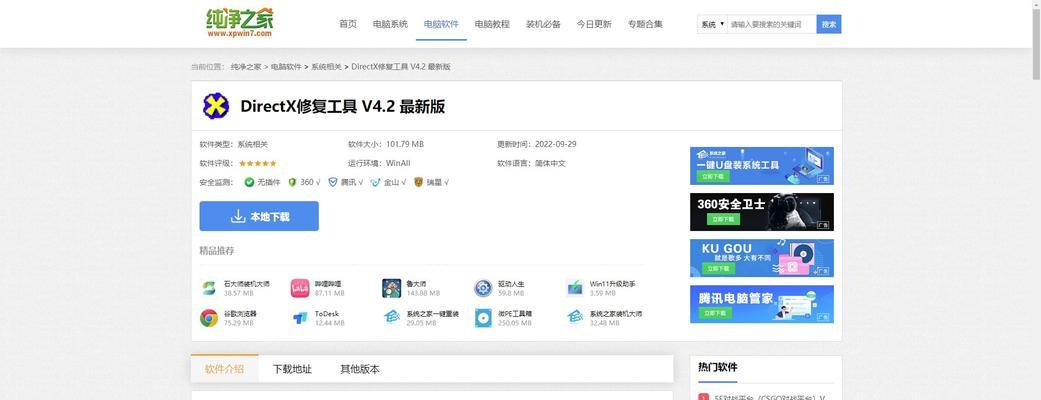Click the 简体中文 language value
This screenshot has height=400, width=1041.
coord(550,163)
